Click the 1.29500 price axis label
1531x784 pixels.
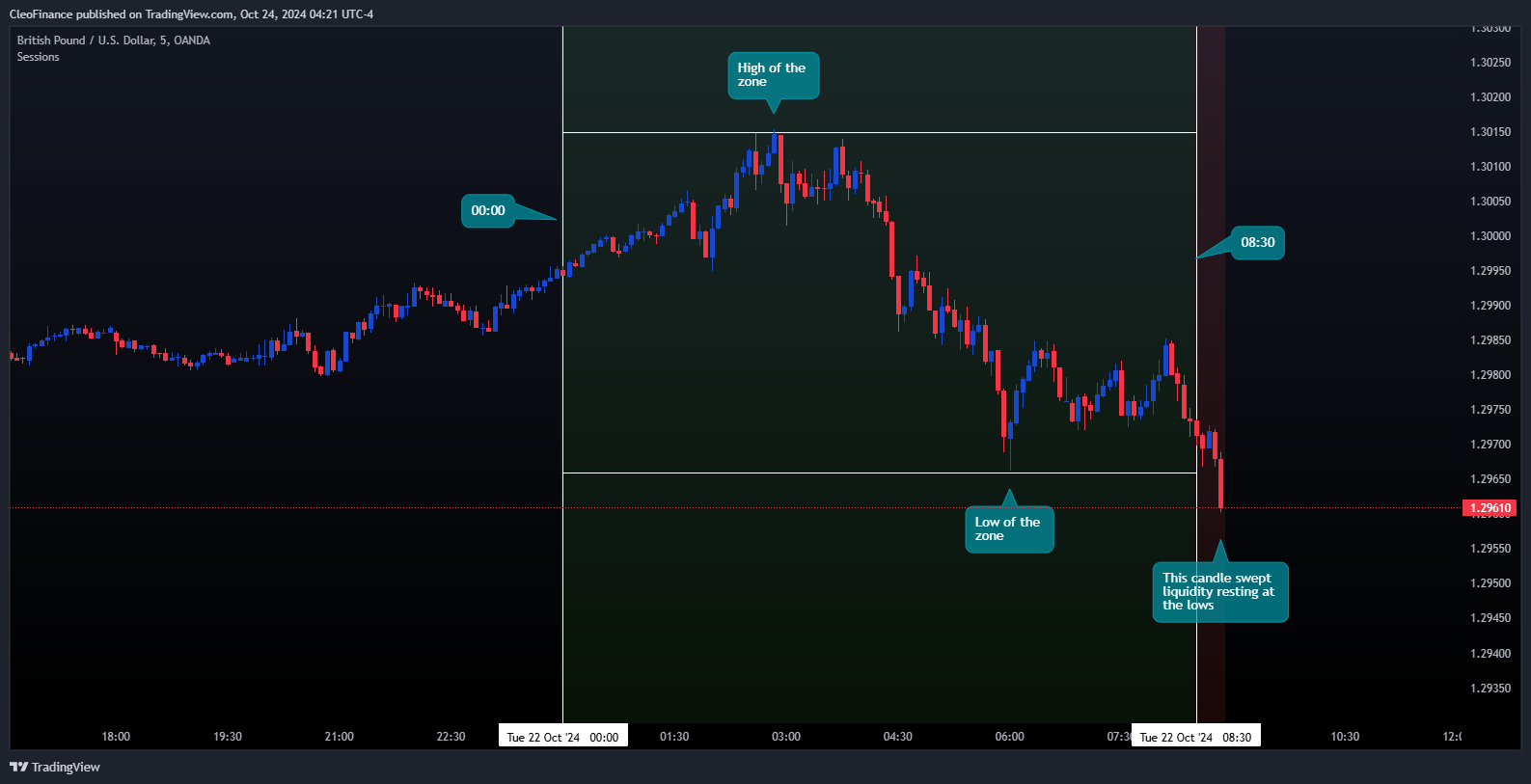click(x=1490, y=583)
